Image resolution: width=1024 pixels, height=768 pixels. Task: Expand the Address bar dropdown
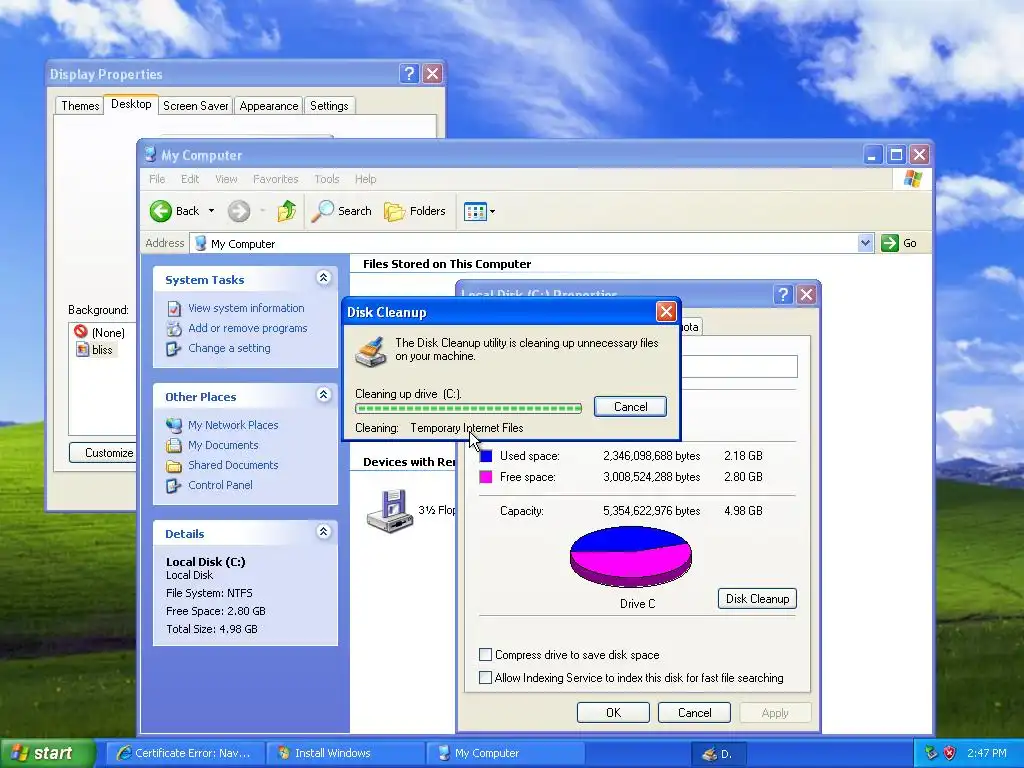click(x=865, y=243)
